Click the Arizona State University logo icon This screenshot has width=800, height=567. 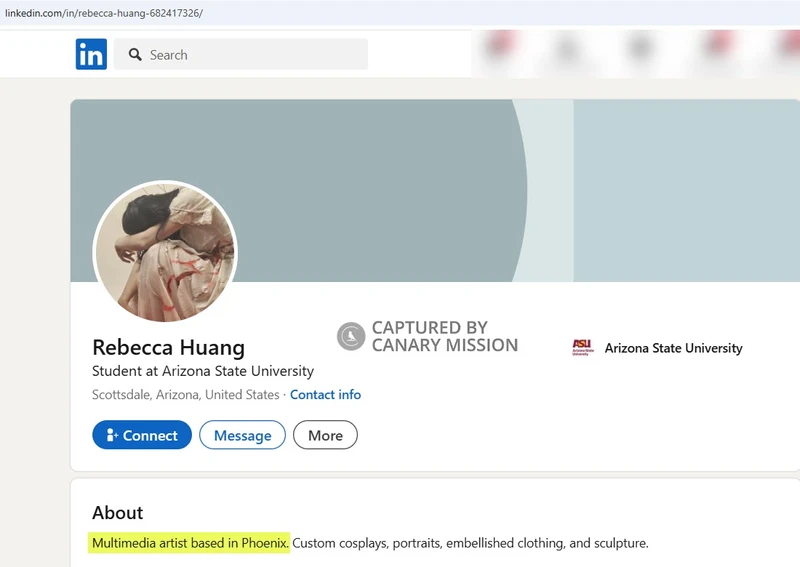pos(583,348)
